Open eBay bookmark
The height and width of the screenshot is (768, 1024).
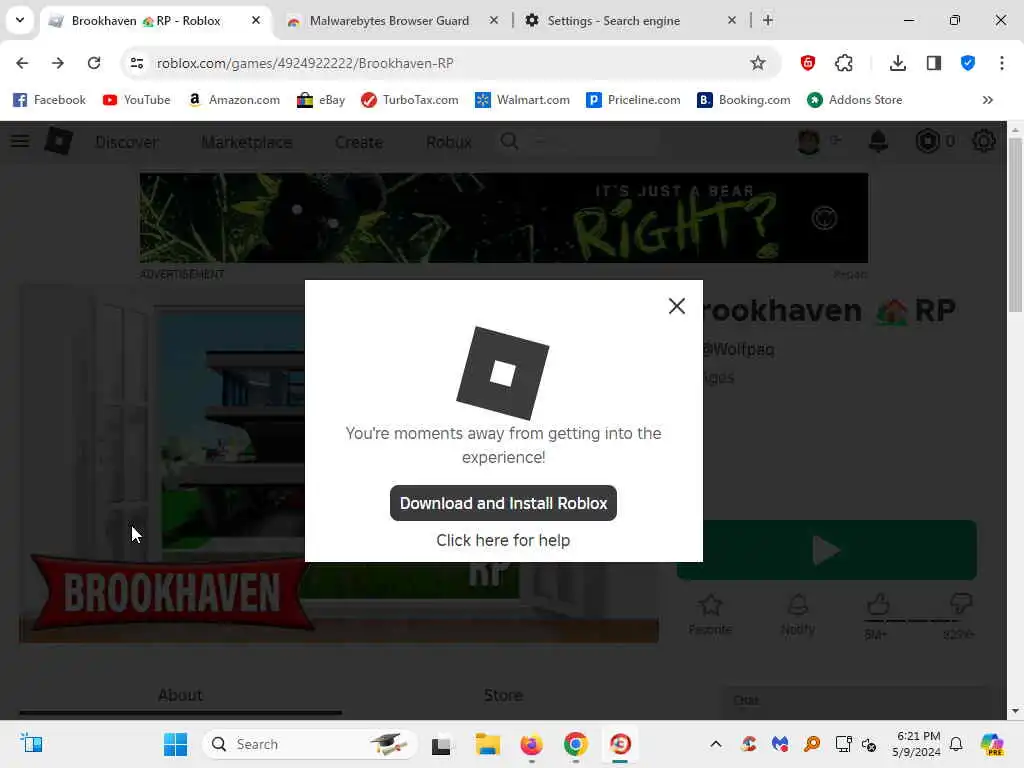coord(321,100)
